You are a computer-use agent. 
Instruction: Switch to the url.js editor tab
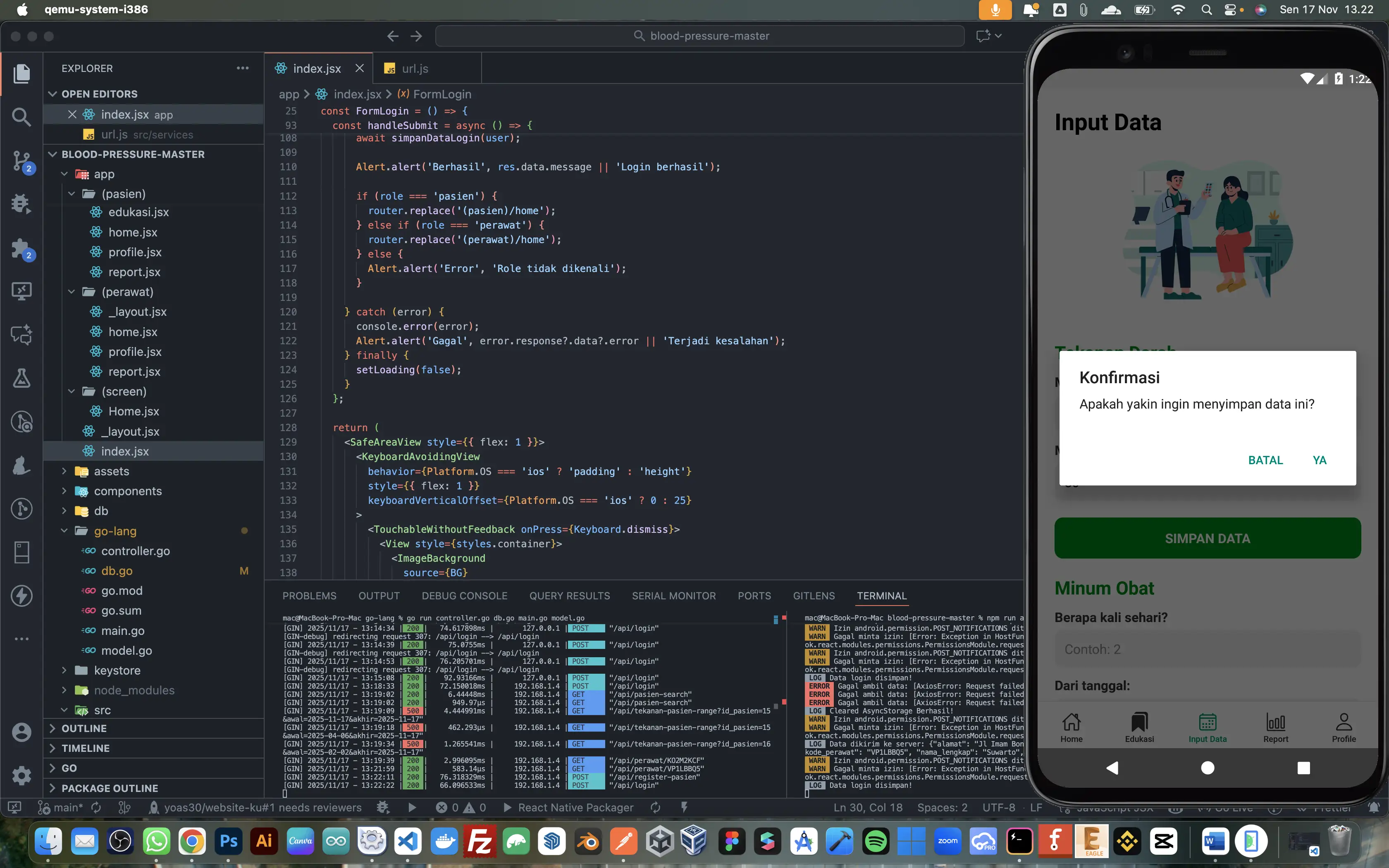(414, 68)
